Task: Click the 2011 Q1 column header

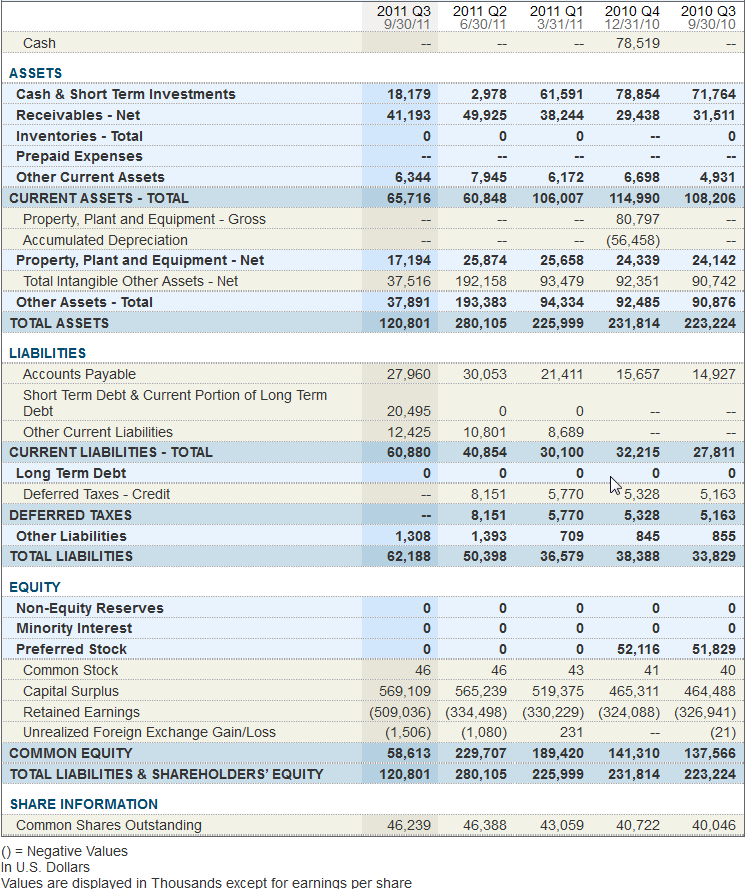Action: [x=556, y=16]
